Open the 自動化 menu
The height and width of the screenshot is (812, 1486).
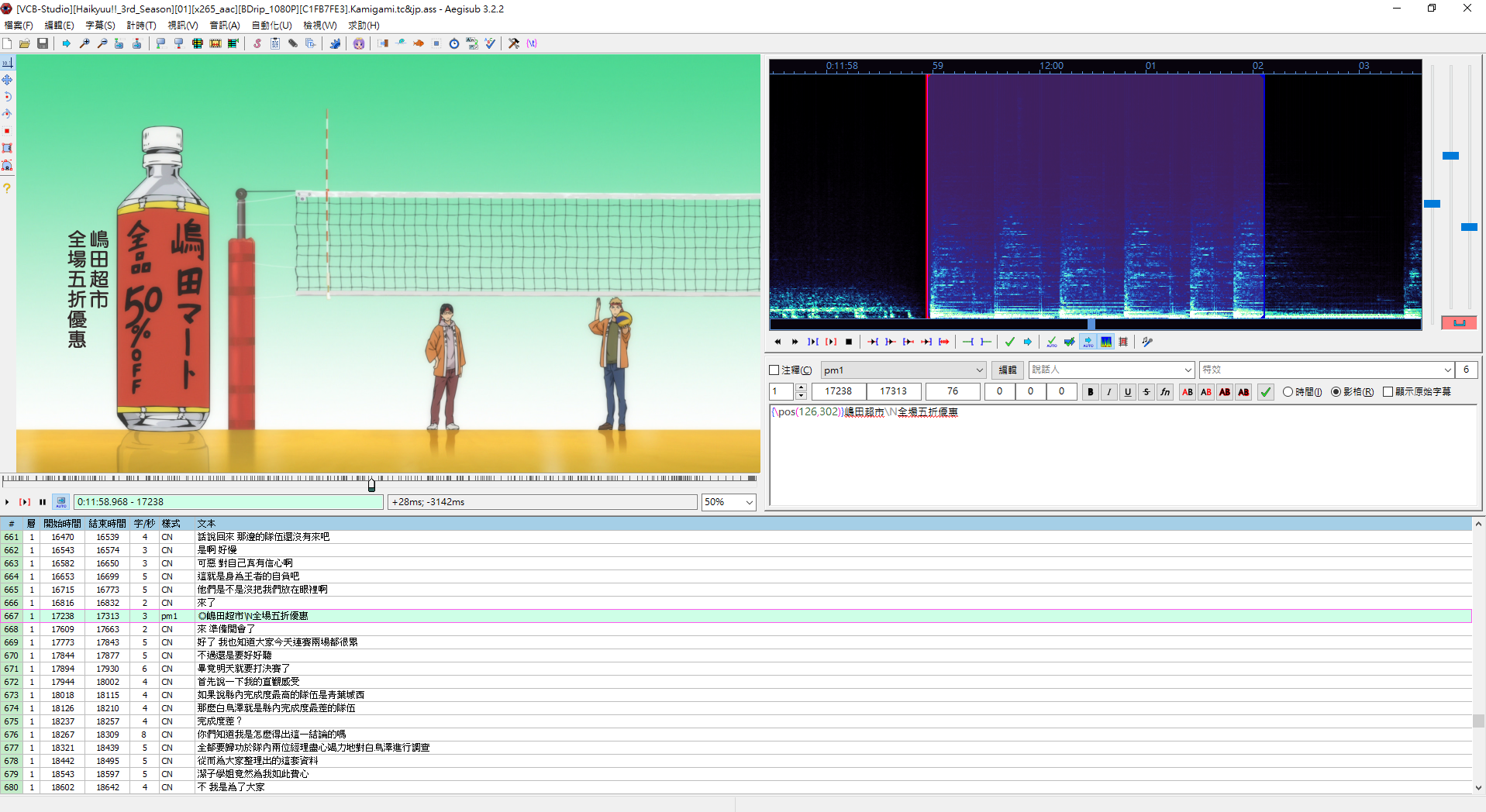(271, 26)
